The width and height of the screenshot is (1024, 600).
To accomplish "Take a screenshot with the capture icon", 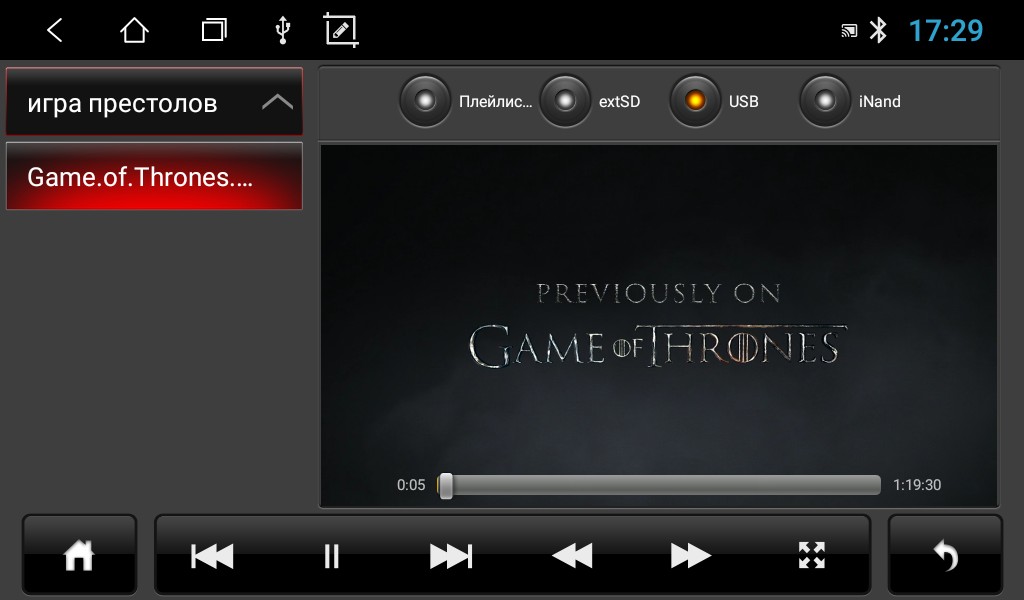I will (341, 30).
